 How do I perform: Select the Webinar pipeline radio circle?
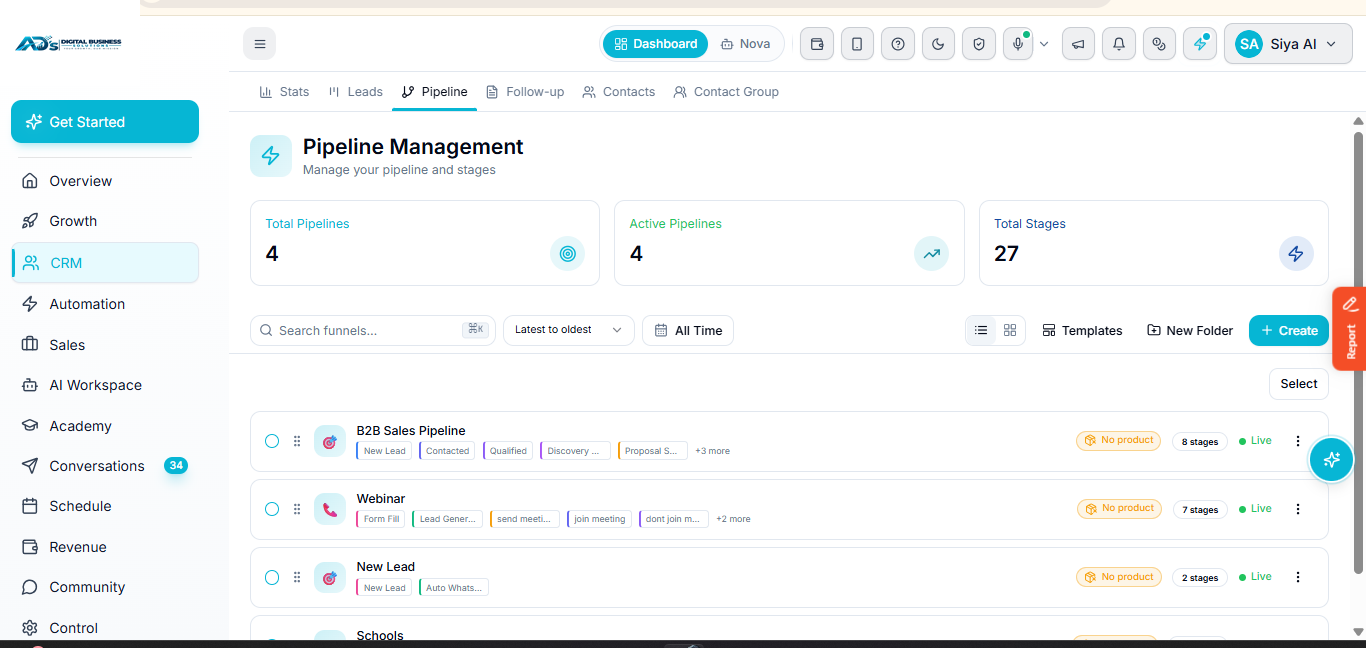pyautogui.click(x=272, y=509)
